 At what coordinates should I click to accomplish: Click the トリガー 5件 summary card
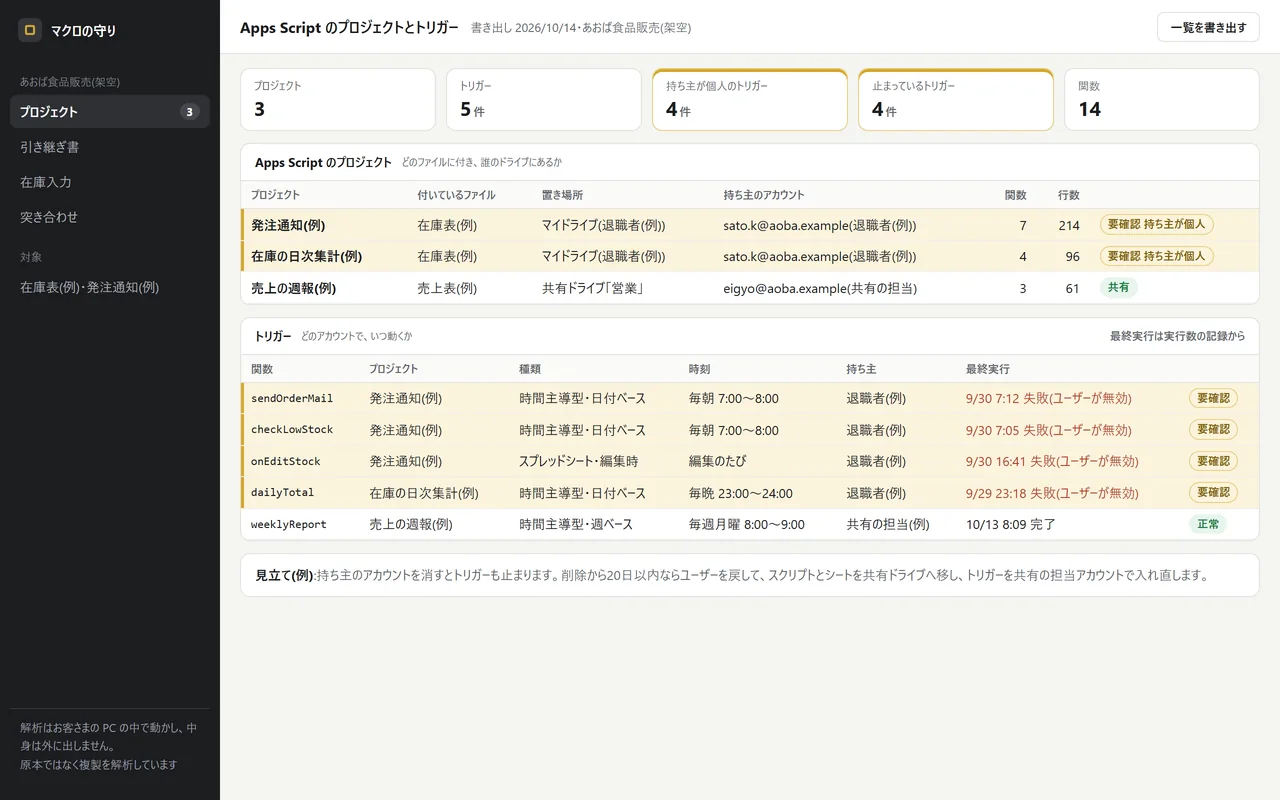544,99
